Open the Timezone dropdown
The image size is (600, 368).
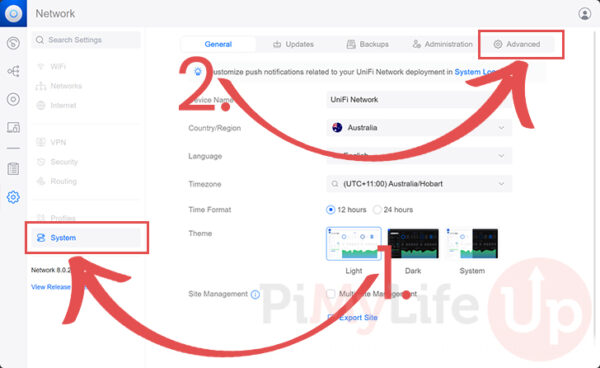pyautogui.click(x=419, y=184)
